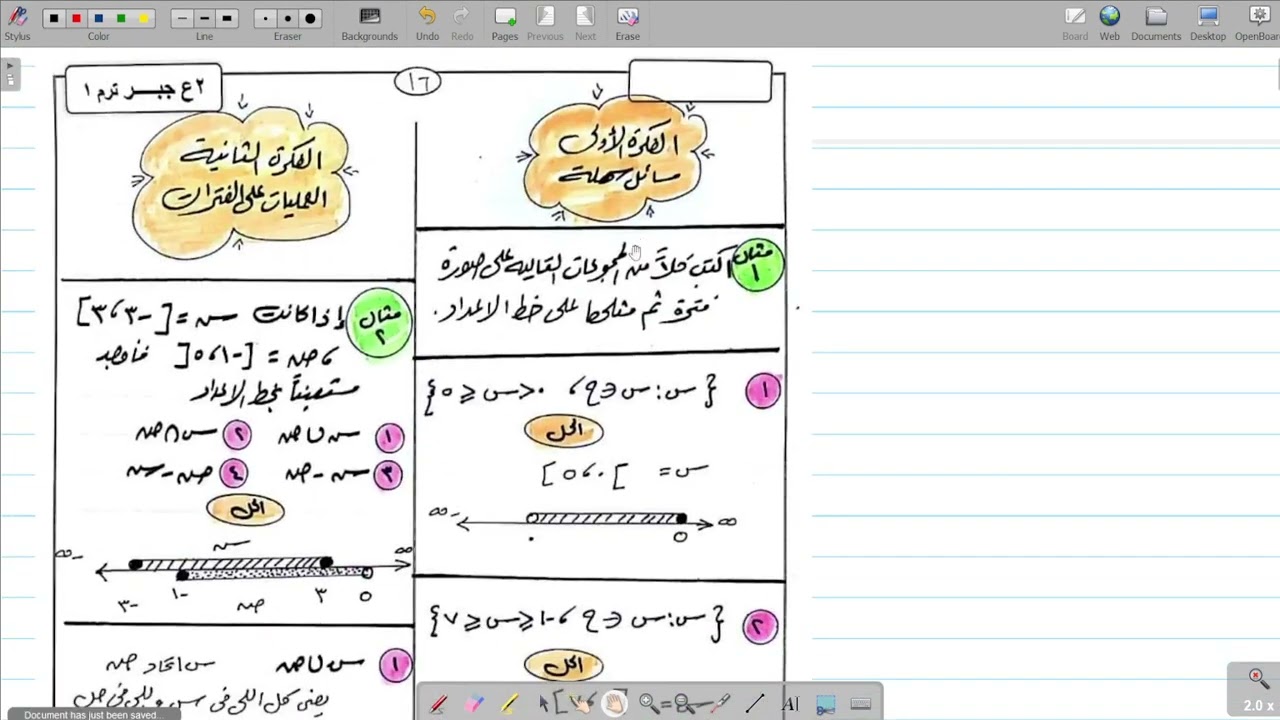Select the Eraser tool in stylus palette
Image resolution: width=1280 pixels, height=720 pixels.
click(474, 704)
